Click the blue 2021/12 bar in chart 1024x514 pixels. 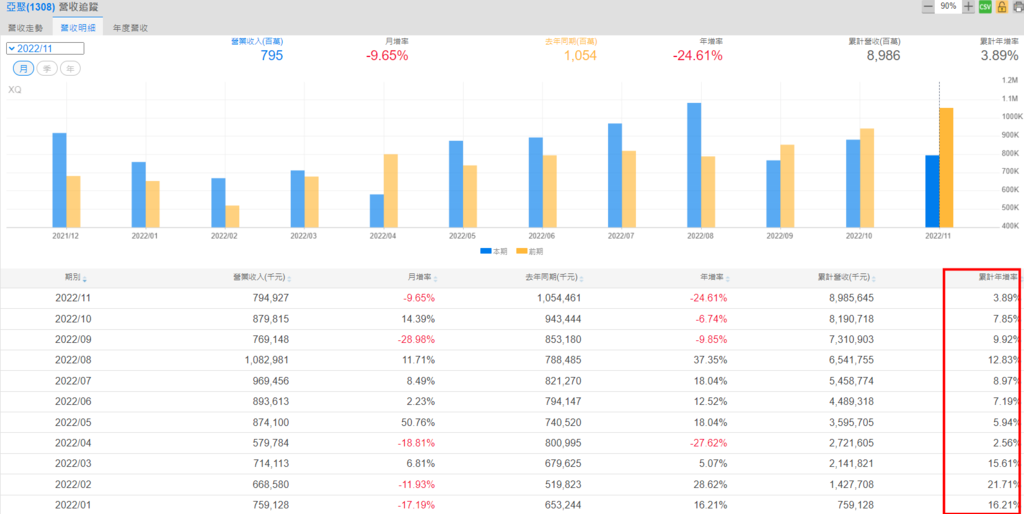[59, 180]
